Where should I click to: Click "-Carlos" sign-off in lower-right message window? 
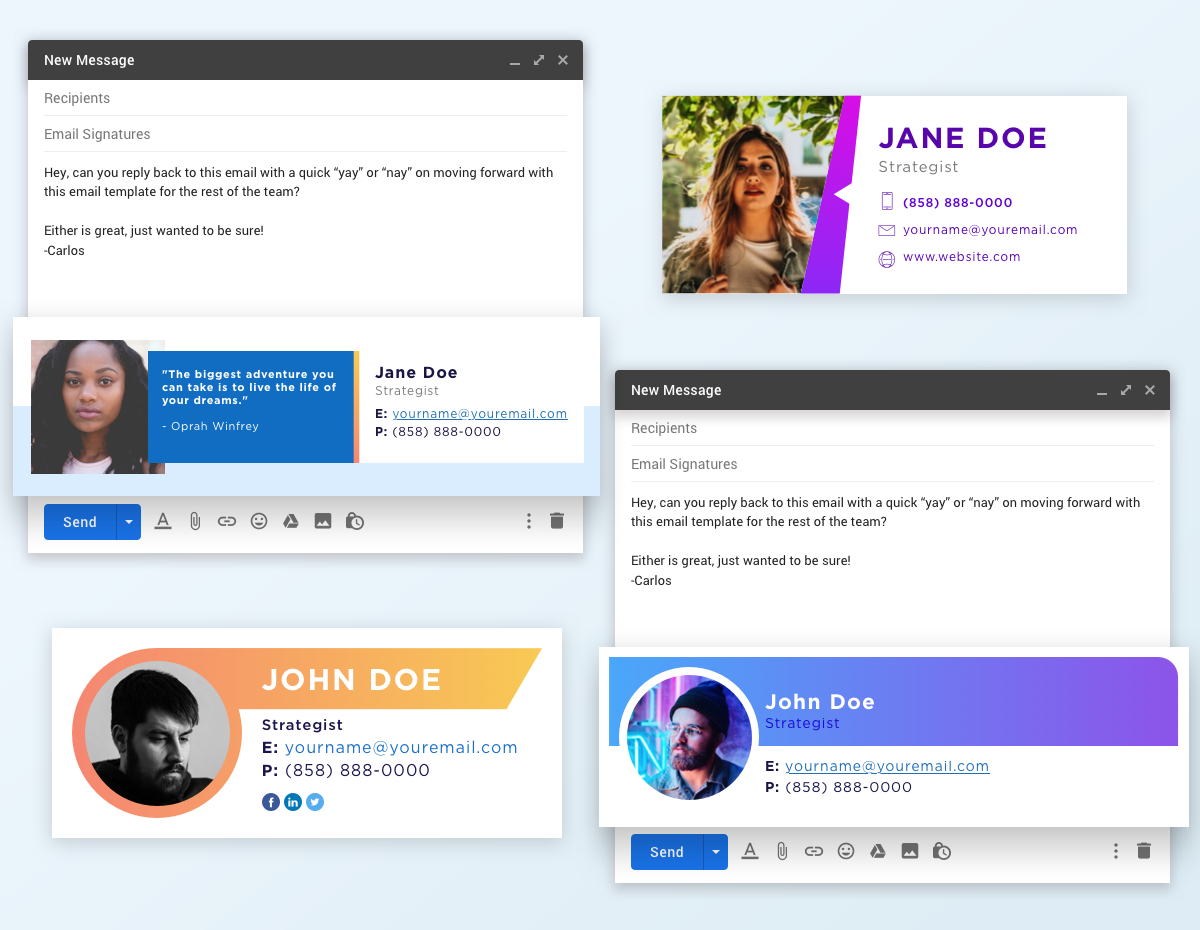point(651,580)
